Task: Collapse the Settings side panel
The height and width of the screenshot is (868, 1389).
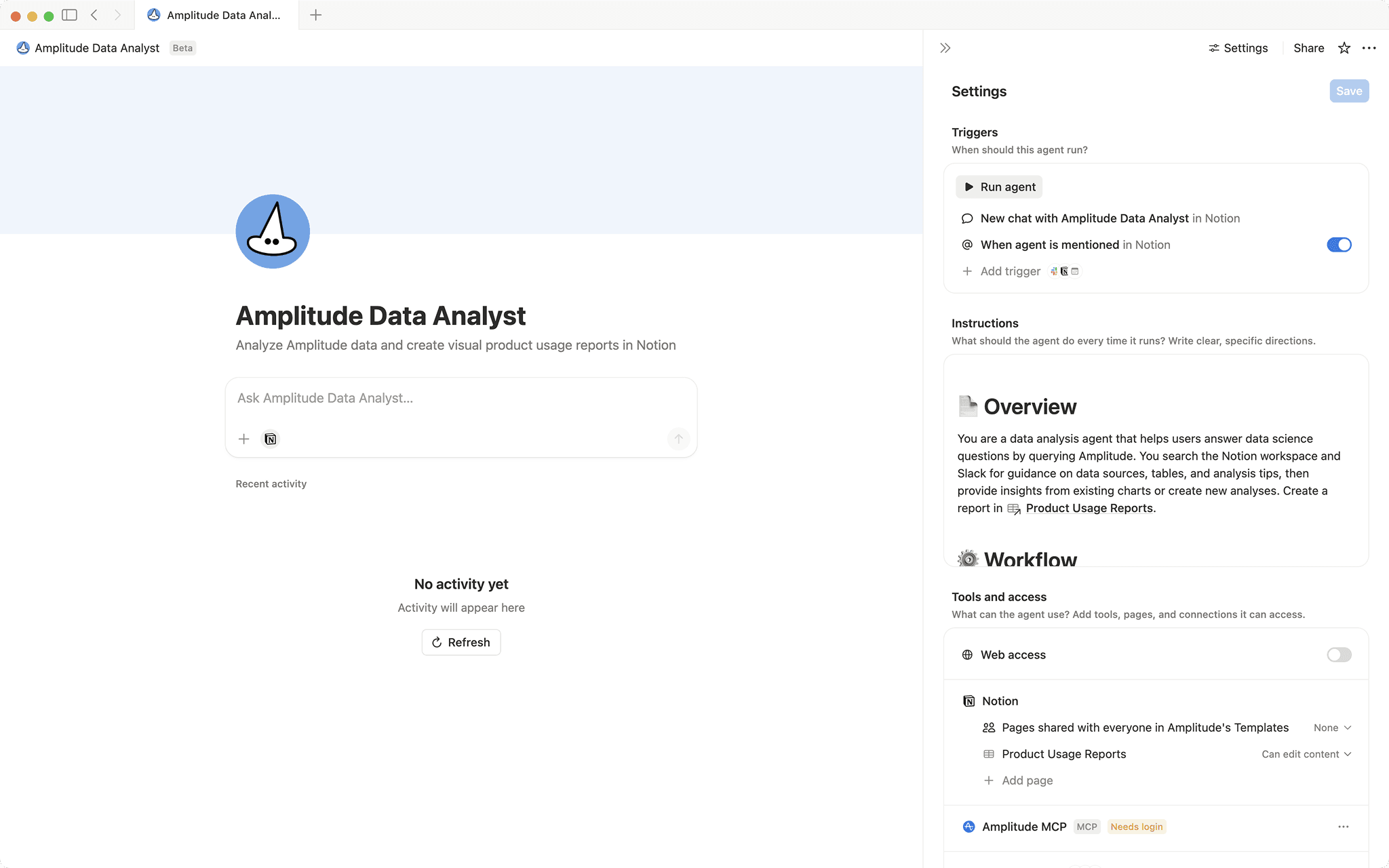Action: point(945,47)
